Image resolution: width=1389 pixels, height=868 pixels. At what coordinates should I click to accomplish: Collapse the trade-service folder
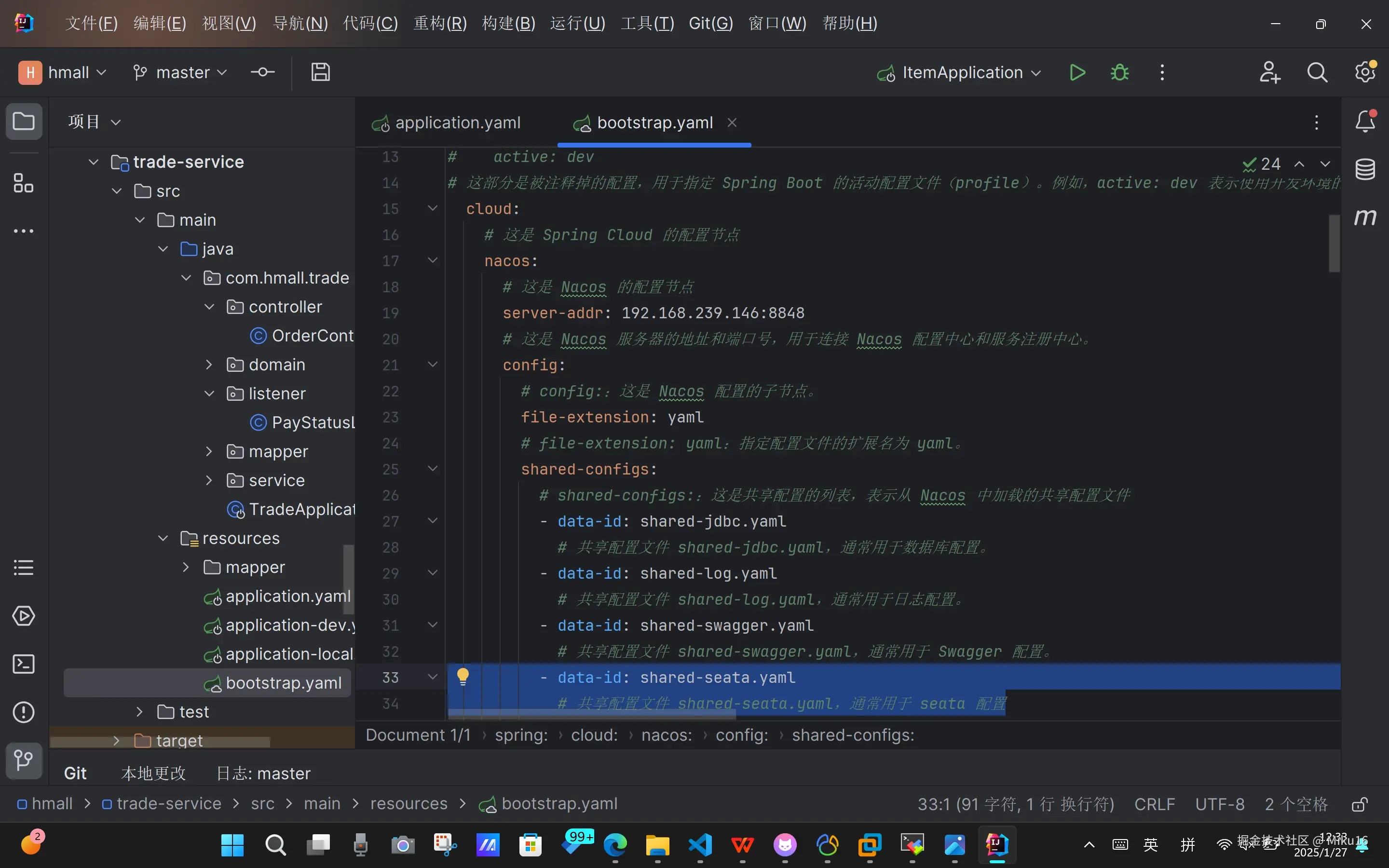(94, 162)
